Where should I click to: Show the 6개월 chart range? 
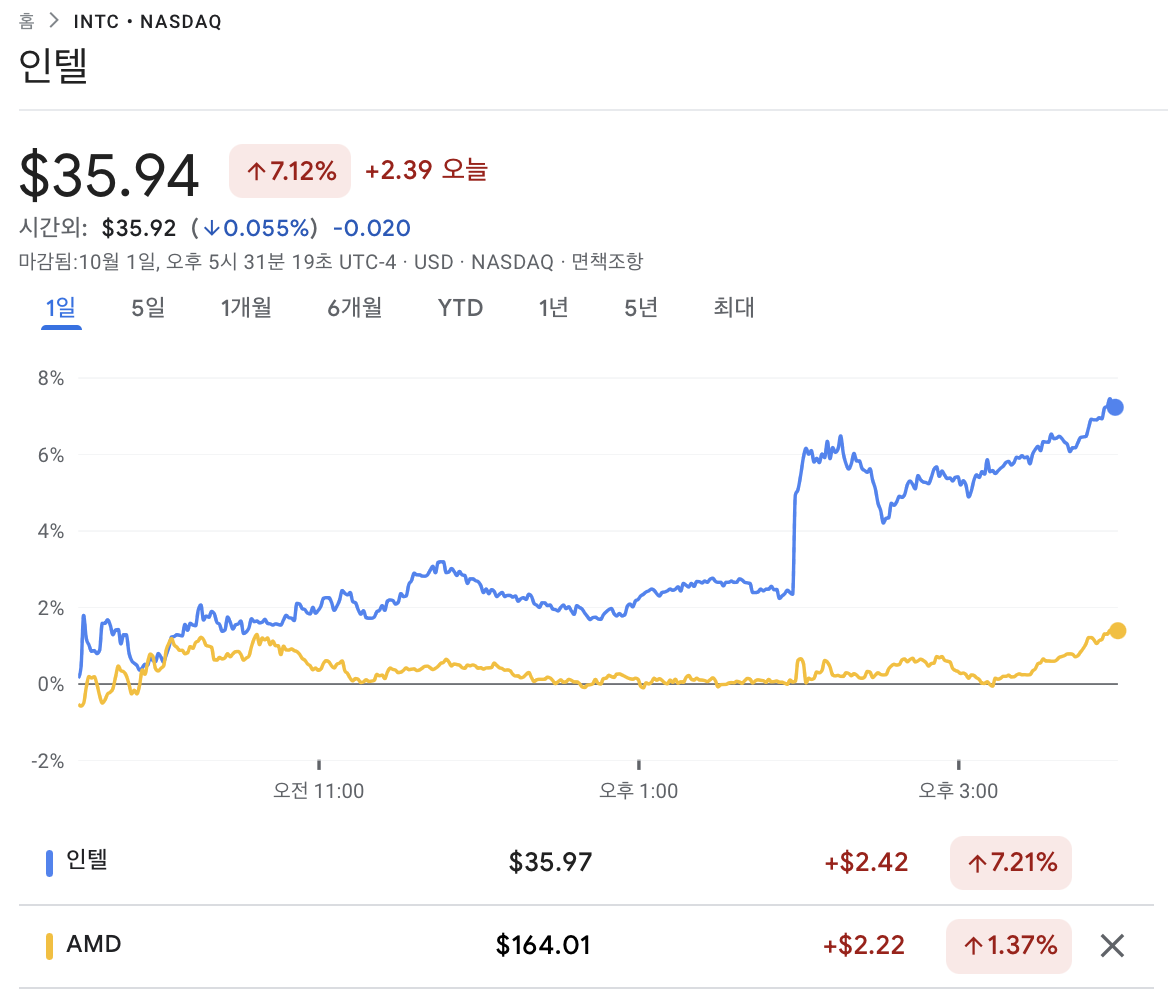354,307
